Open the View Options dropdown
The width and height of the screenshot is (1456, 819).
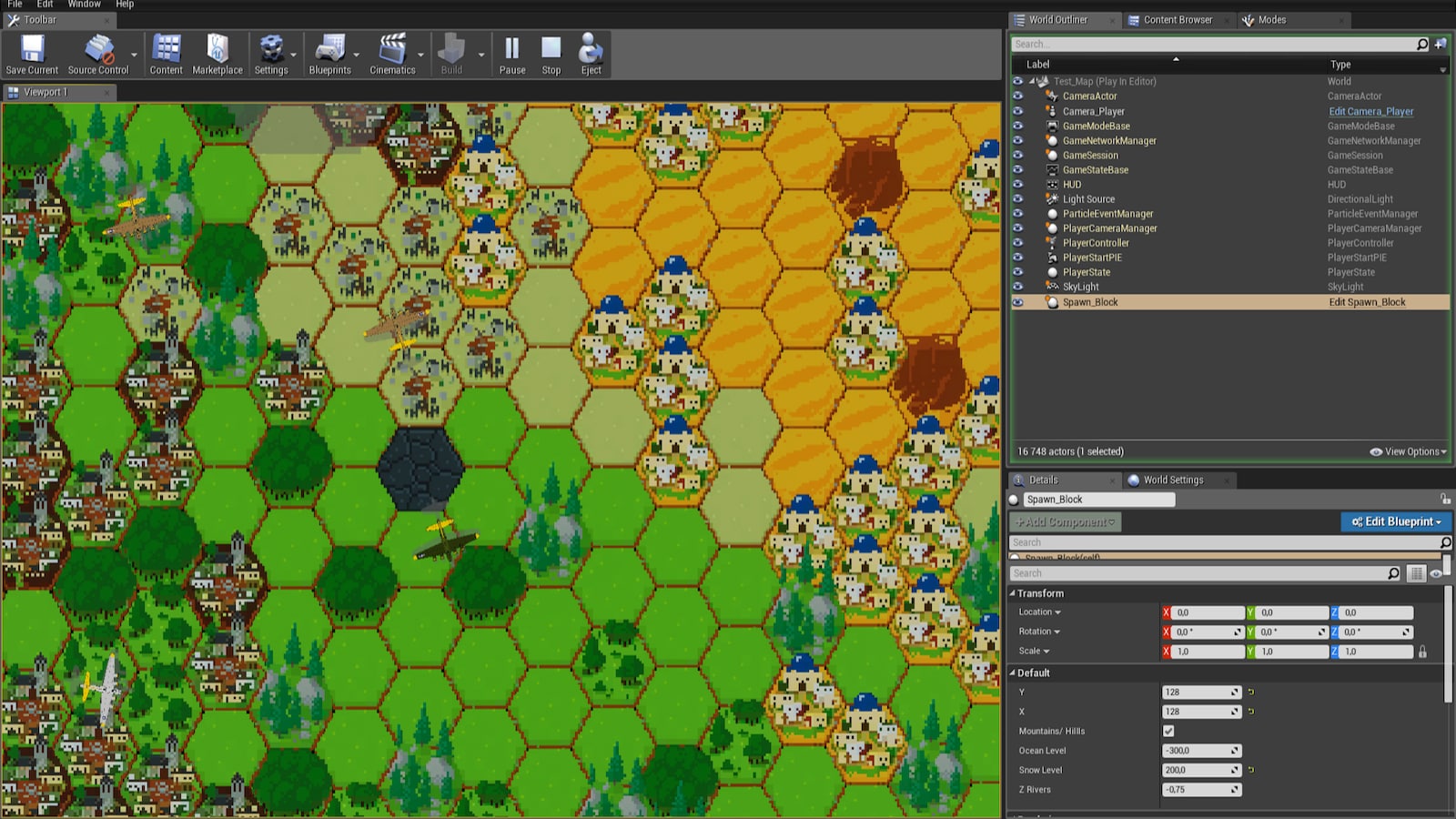[1409, 451]
